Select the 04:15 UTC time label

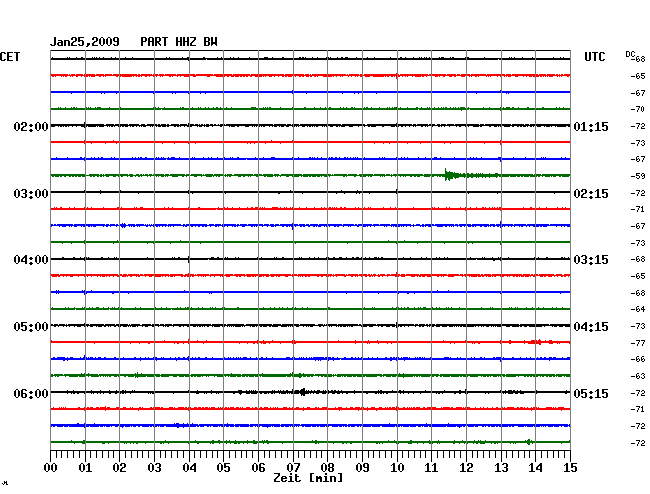(x=591, y=326)
